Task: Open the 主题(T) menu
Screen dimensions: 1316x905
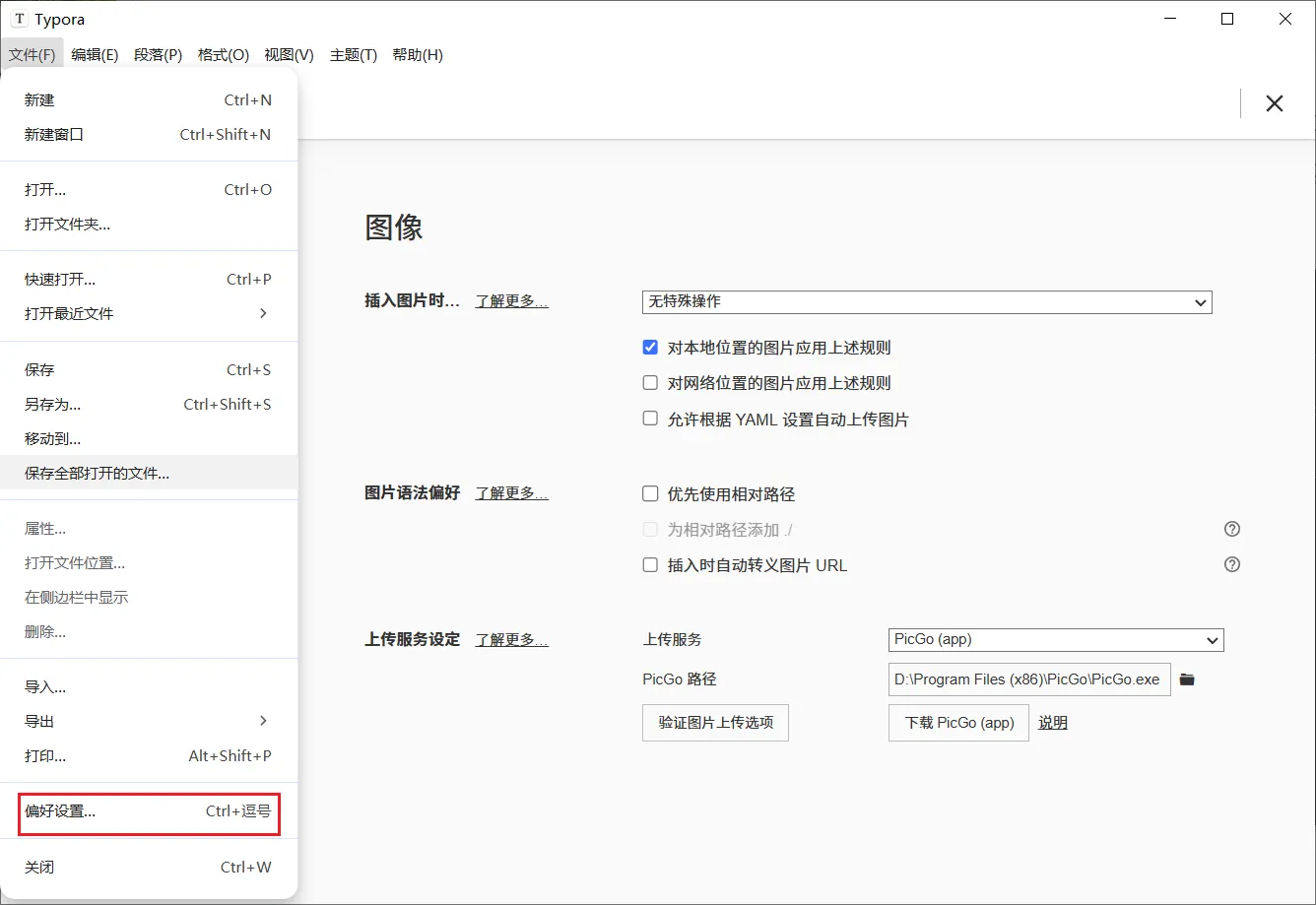Action: 352,54
